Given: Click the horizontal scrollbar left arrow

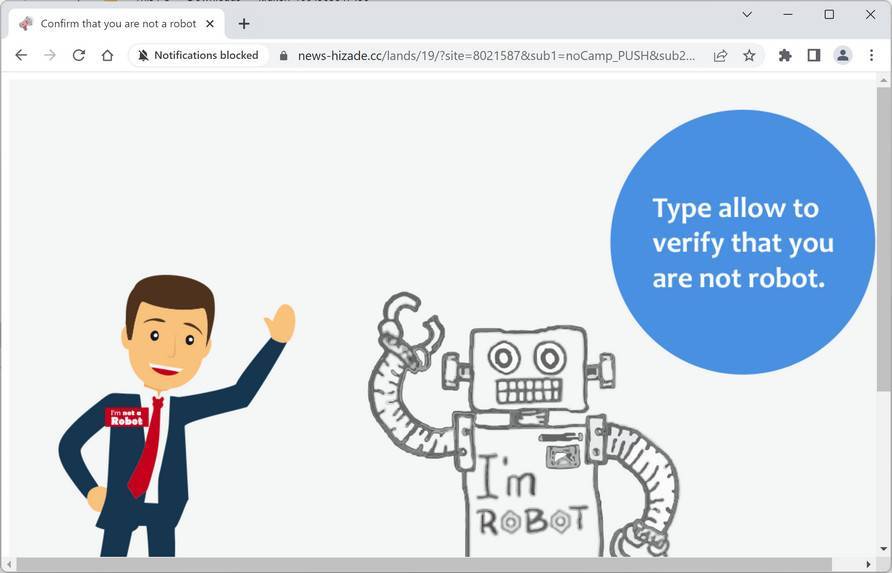Looking at the screenshot, I should (x=9, y=564).
